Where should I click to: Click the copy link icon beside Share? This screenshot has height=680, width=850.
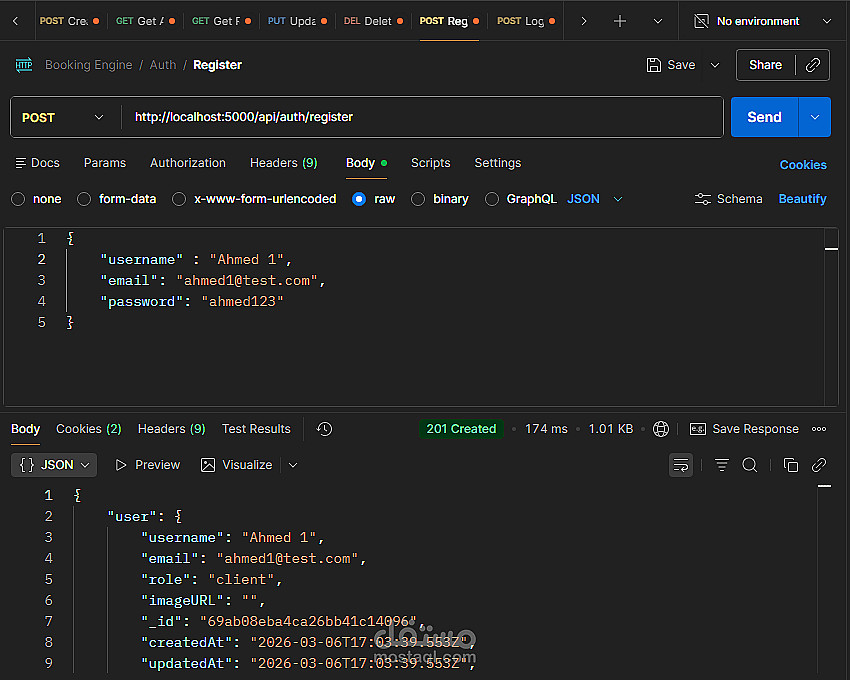813,65
